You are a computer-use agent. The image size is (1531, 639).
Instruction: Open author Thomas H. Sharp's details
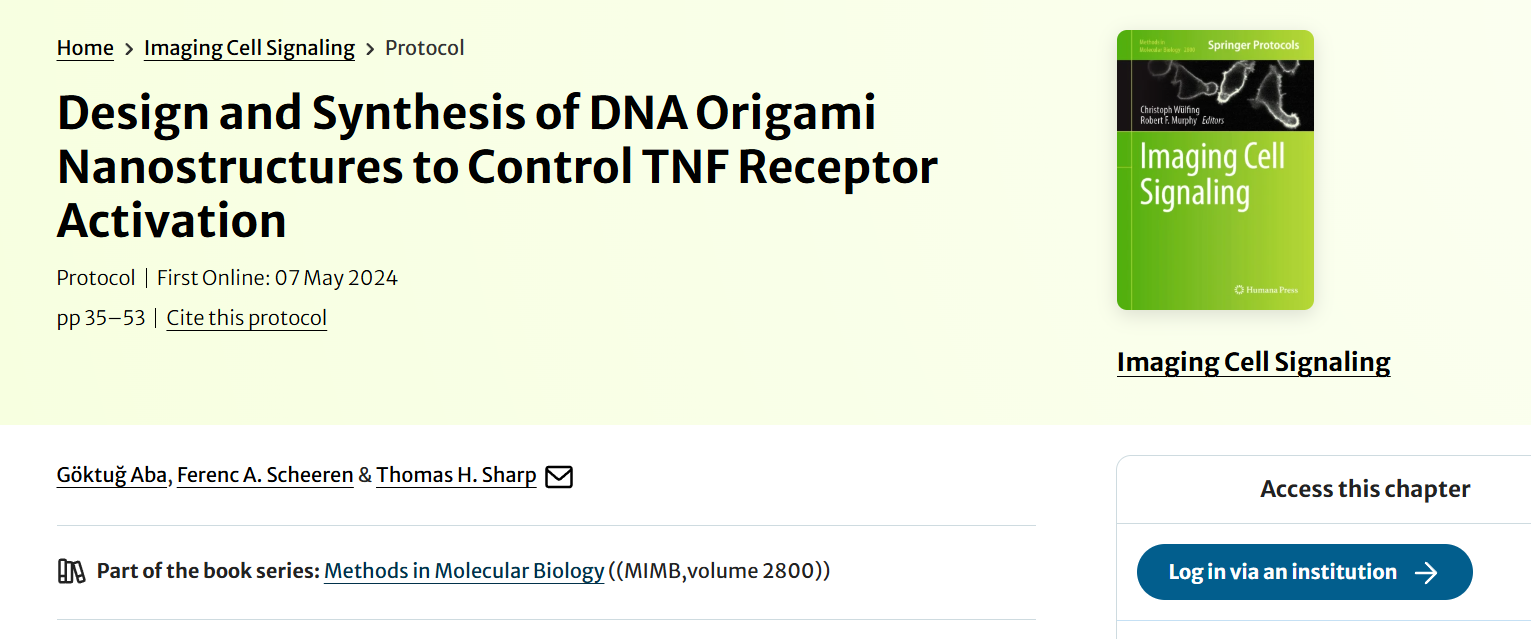tap(456, 475)
